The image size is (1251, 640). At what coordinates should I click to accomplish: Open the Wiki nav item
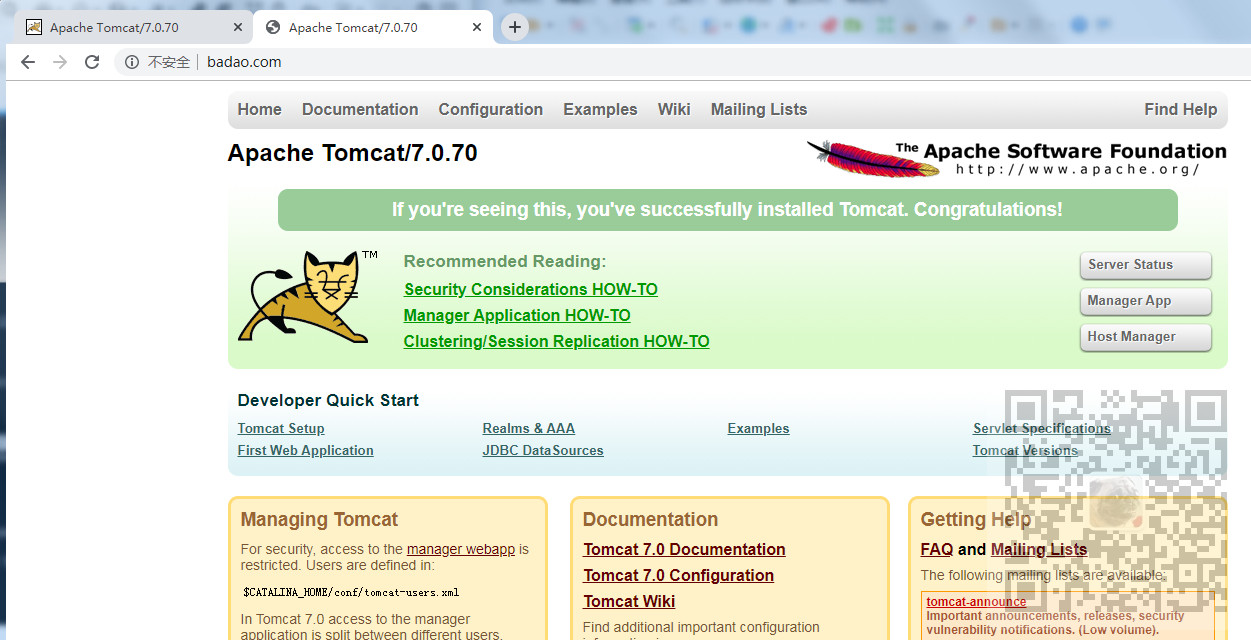pos(674,110)
